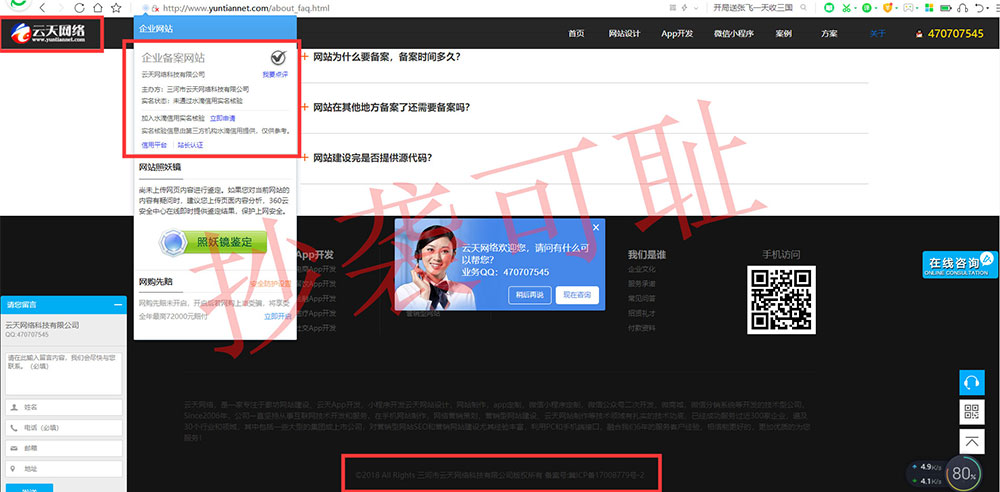
Task: Expand the undo arrow dropdown
Action: pos(990,9)
